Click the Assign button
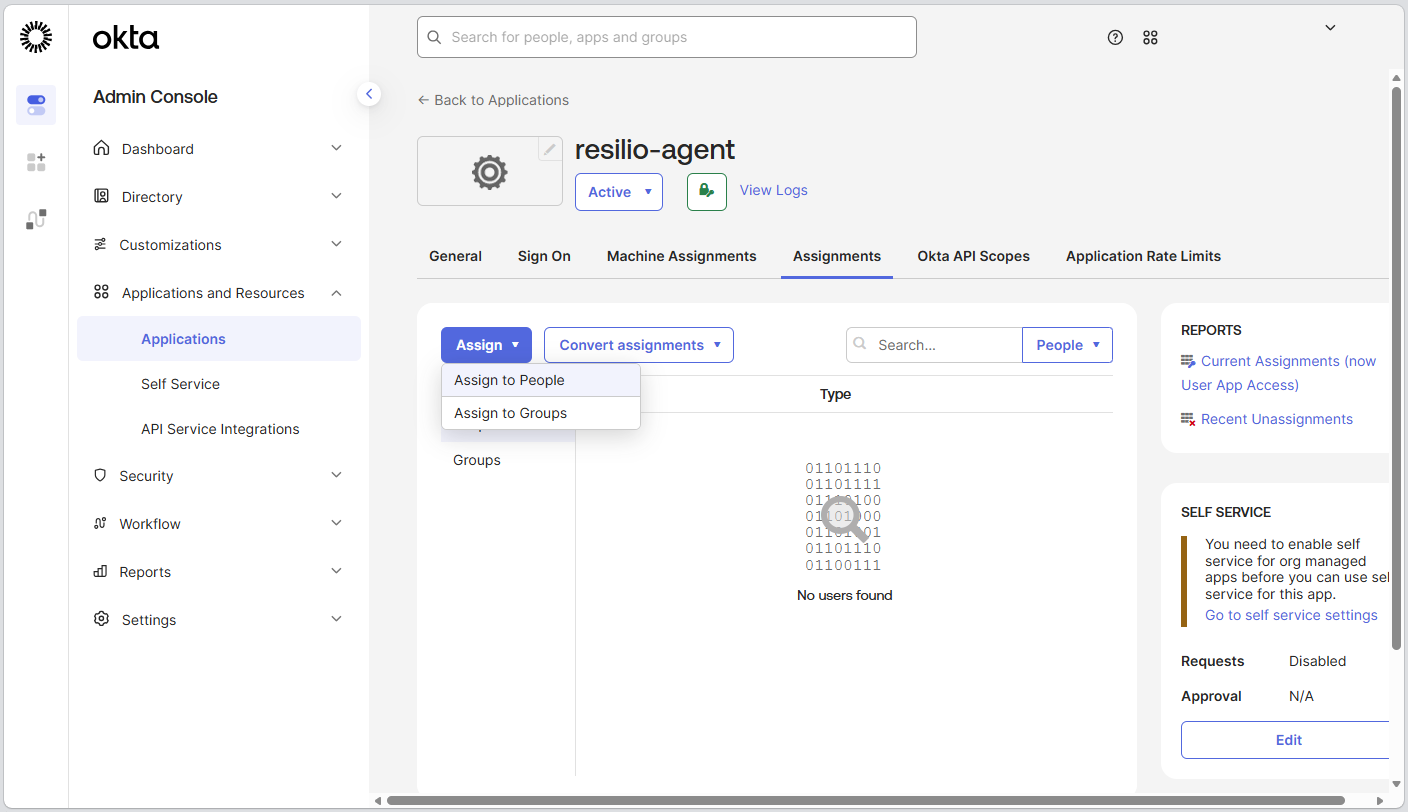The width and height of the screenshot is (1408, 812). coord(486,345)
